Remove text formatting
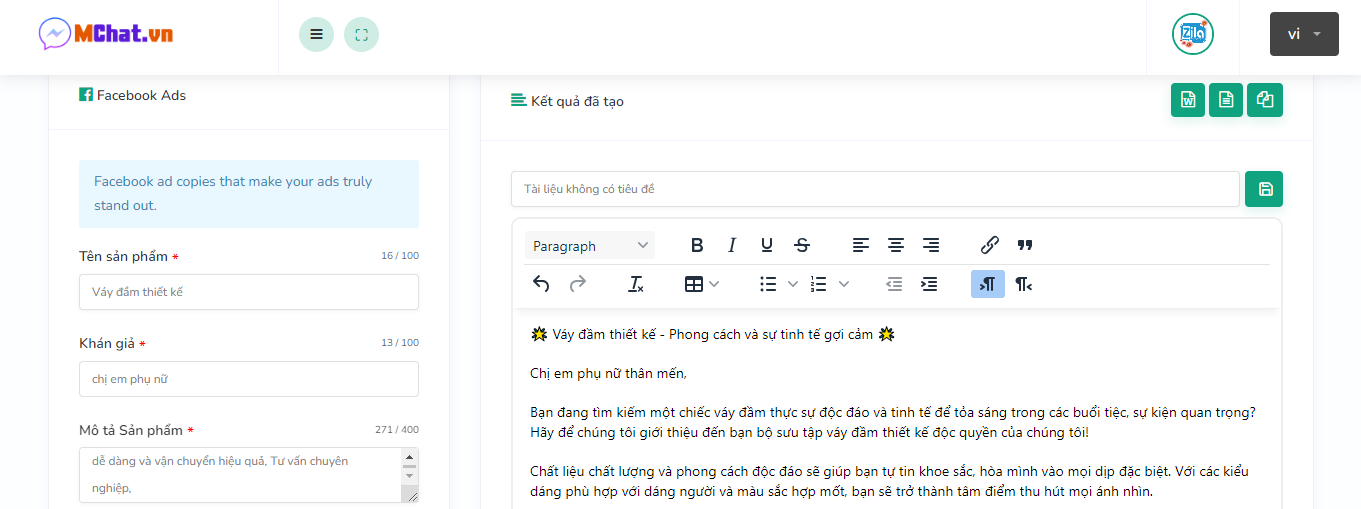 [636, 284]
